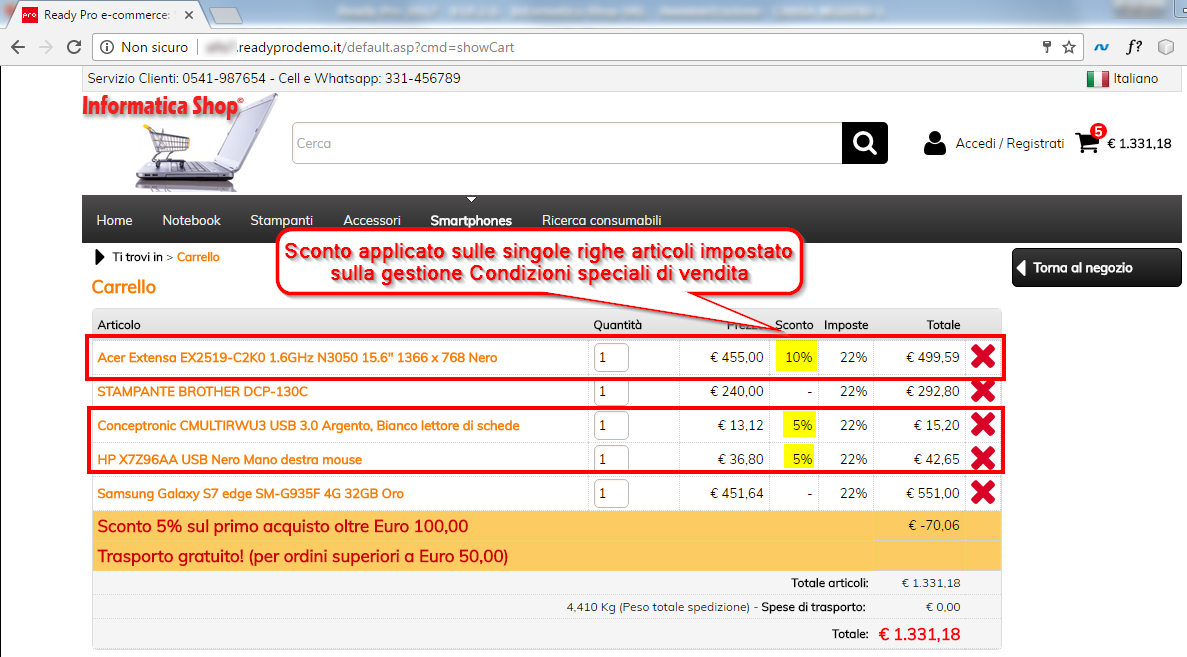1187x657 pixels.
Task: Edit quantity for Samsung Galaxy S7
Action: [611, 493]
